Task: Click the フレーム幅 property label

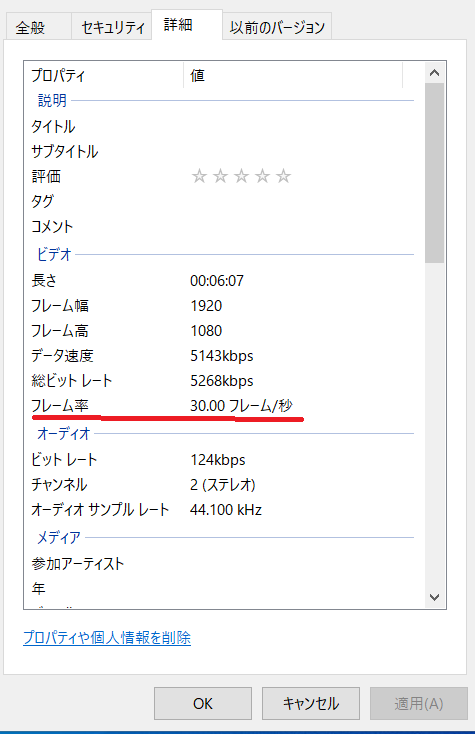Action: [x=59, y=306]
